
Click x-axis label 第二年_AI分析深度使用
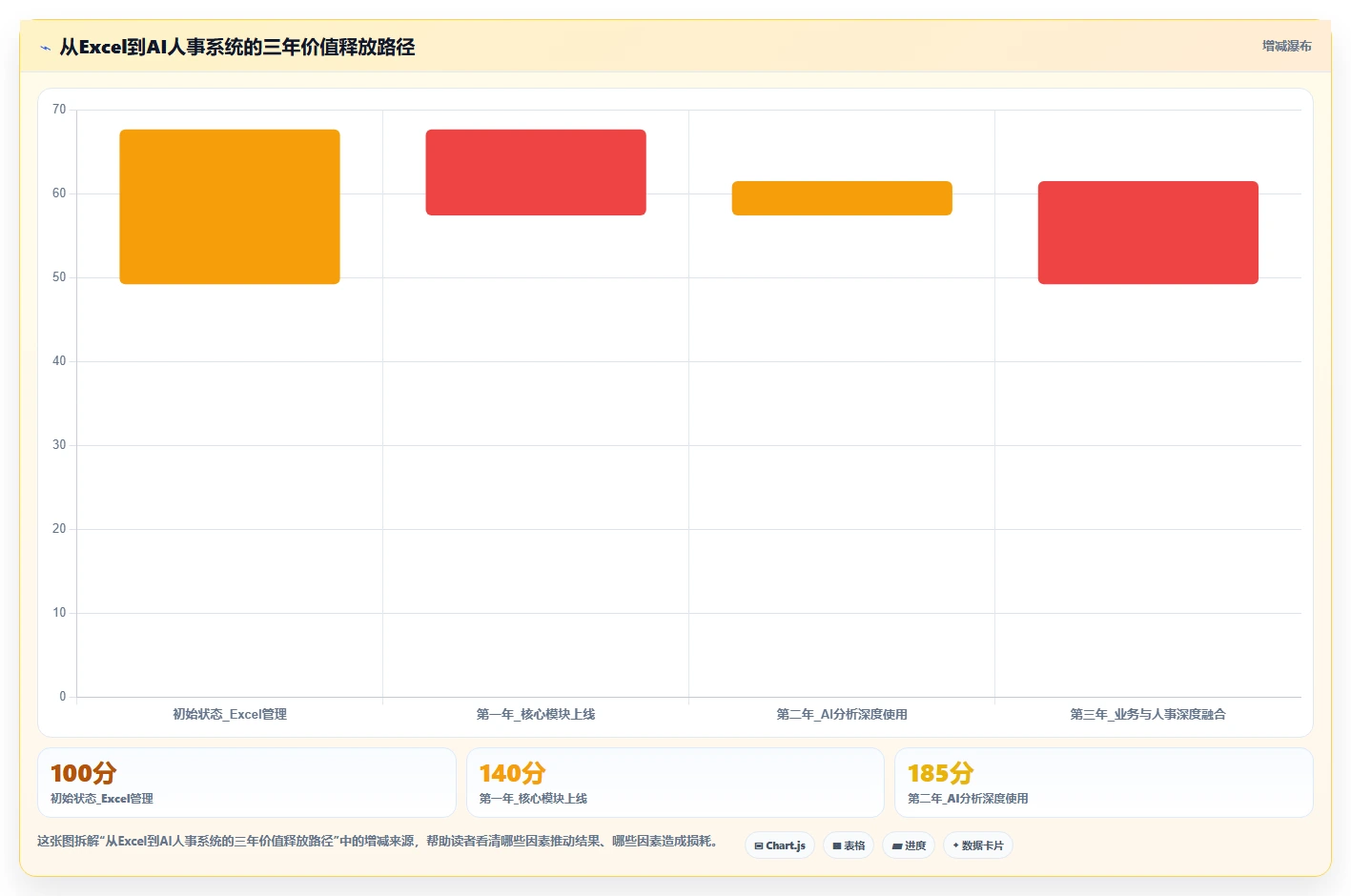click(842, 714)
